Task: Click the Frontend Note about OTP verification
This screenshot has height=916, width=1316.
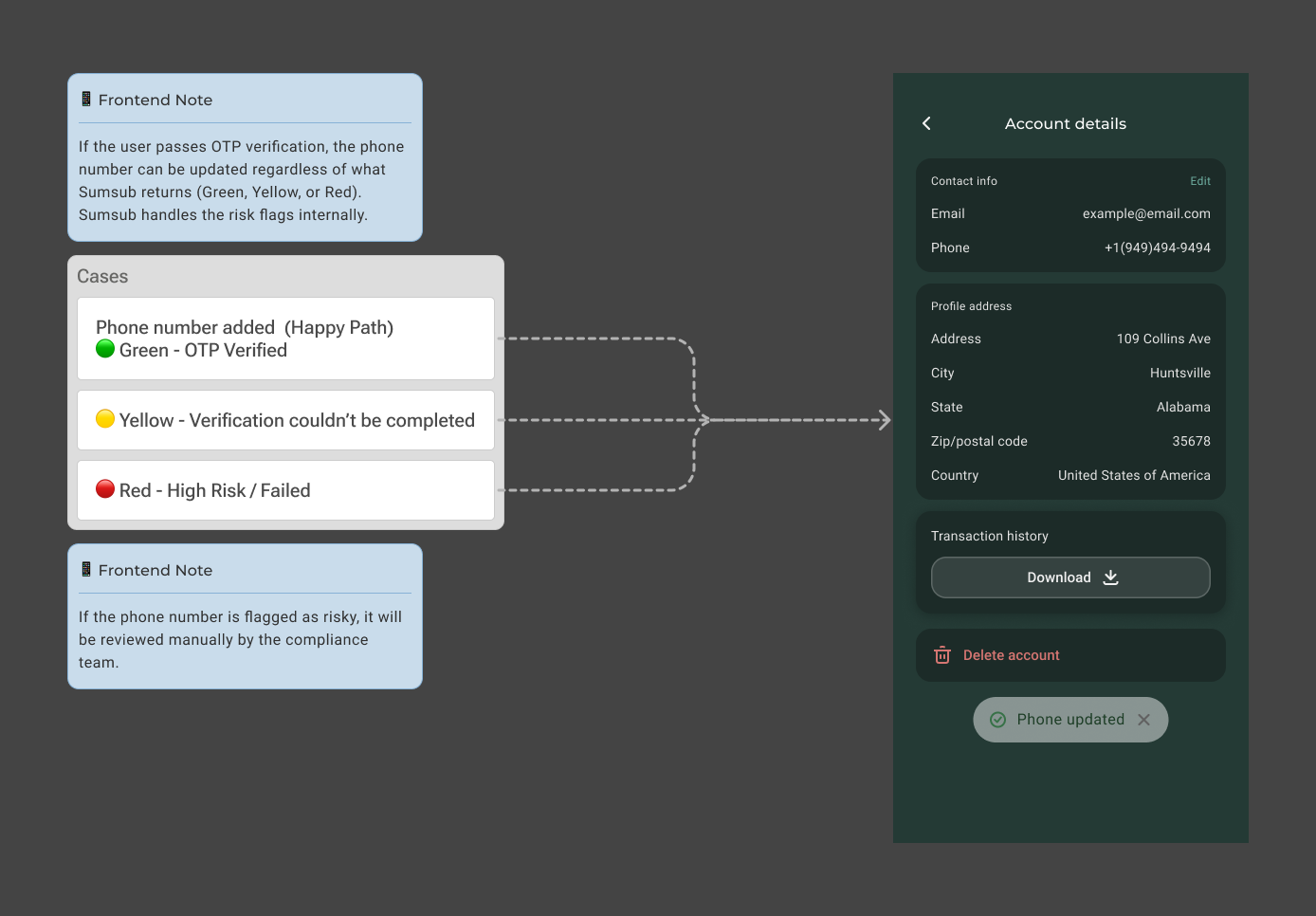Action: [x=245, y=157]
